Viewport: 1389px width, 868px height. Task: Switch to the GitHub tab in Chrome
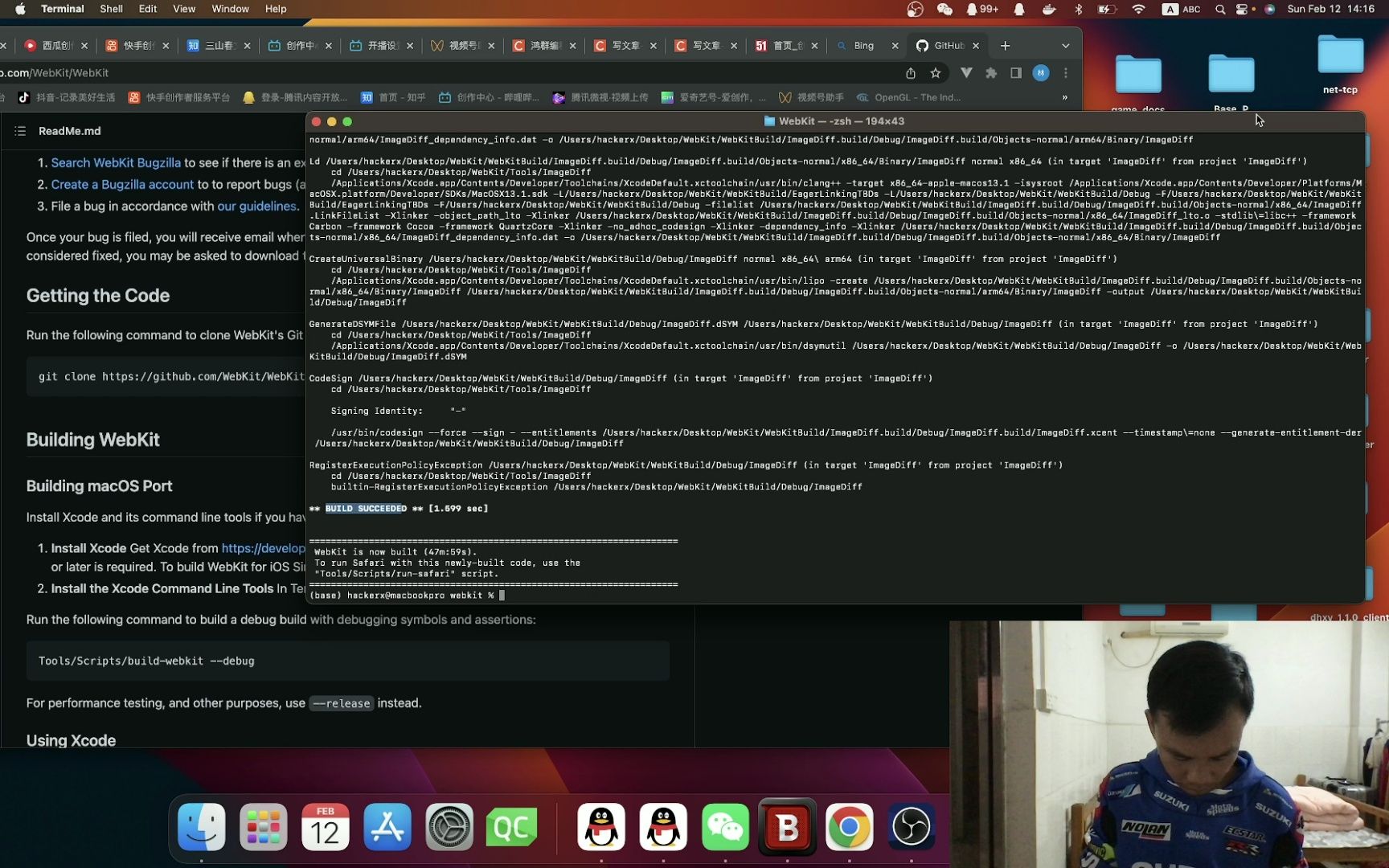[949, 46]
